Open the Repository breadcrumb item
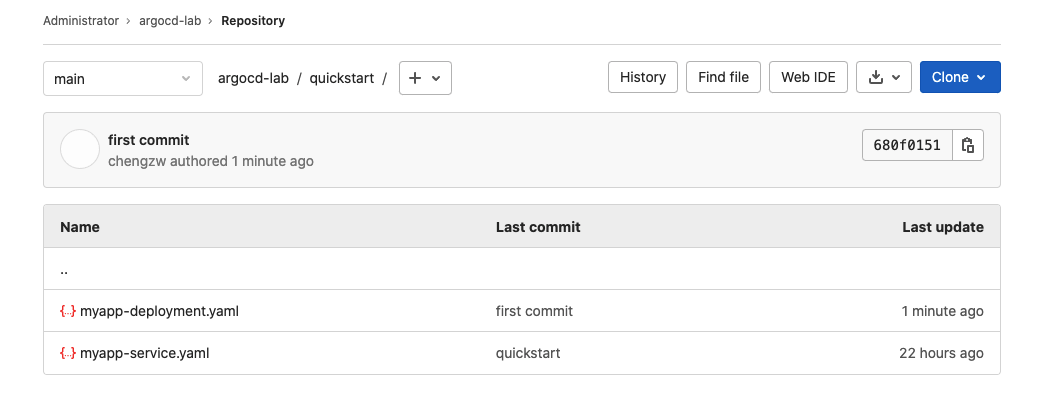1051x417 pixels. pos(253,20)
